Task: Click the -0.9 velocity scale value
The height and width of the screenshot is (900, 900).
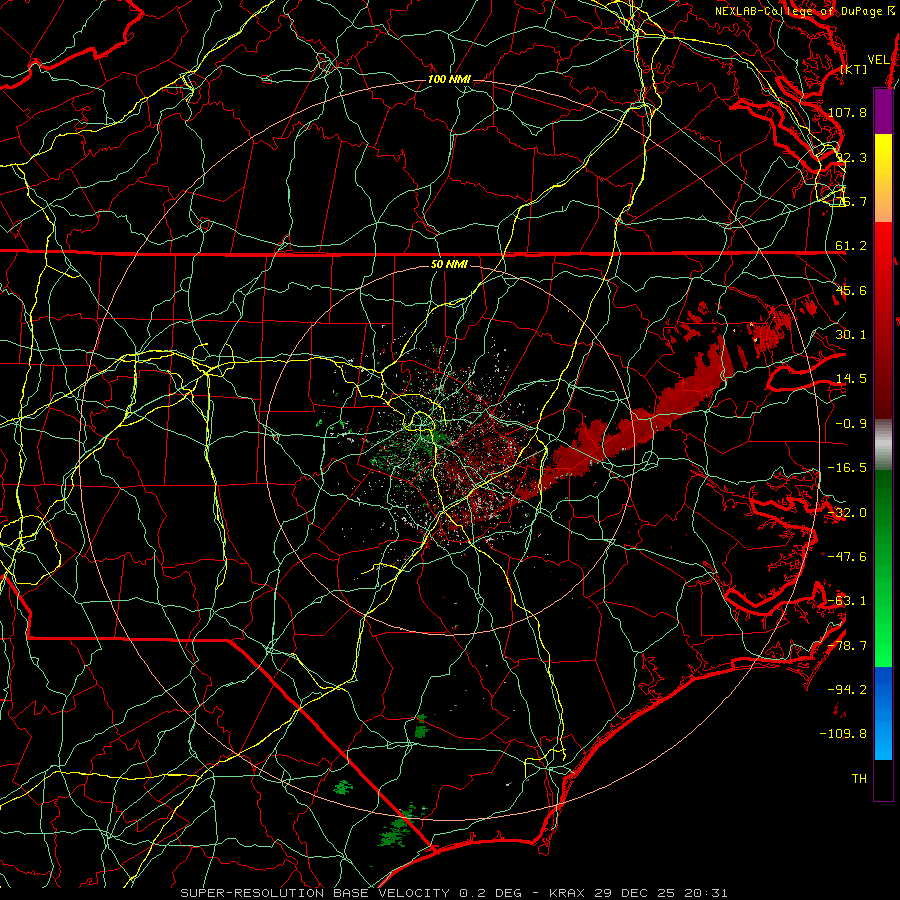Action: 851,424
